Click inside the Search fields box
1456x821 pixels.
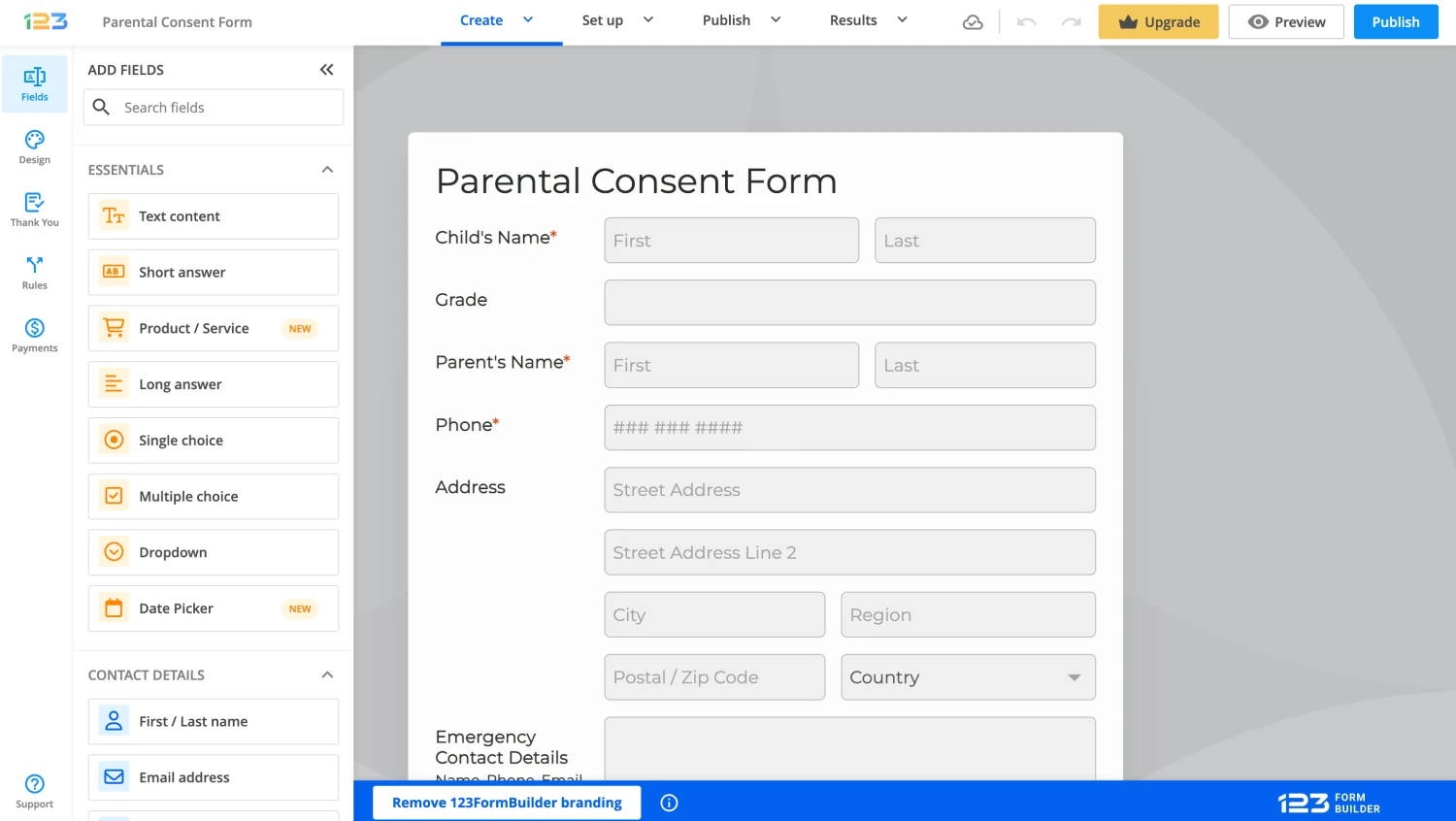(x=213, y=107)
